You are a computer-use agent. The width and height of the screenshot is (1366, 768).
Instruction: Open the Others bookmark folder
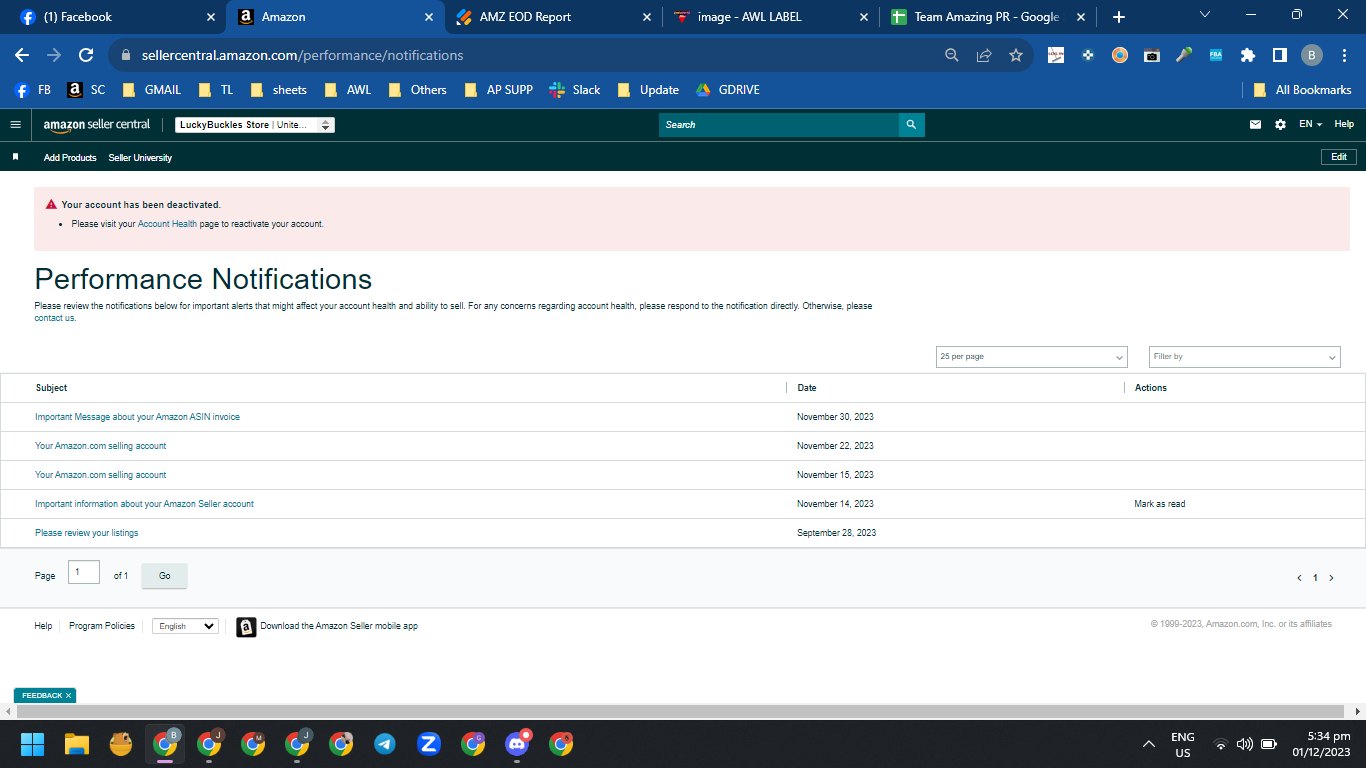click(418, 90)
